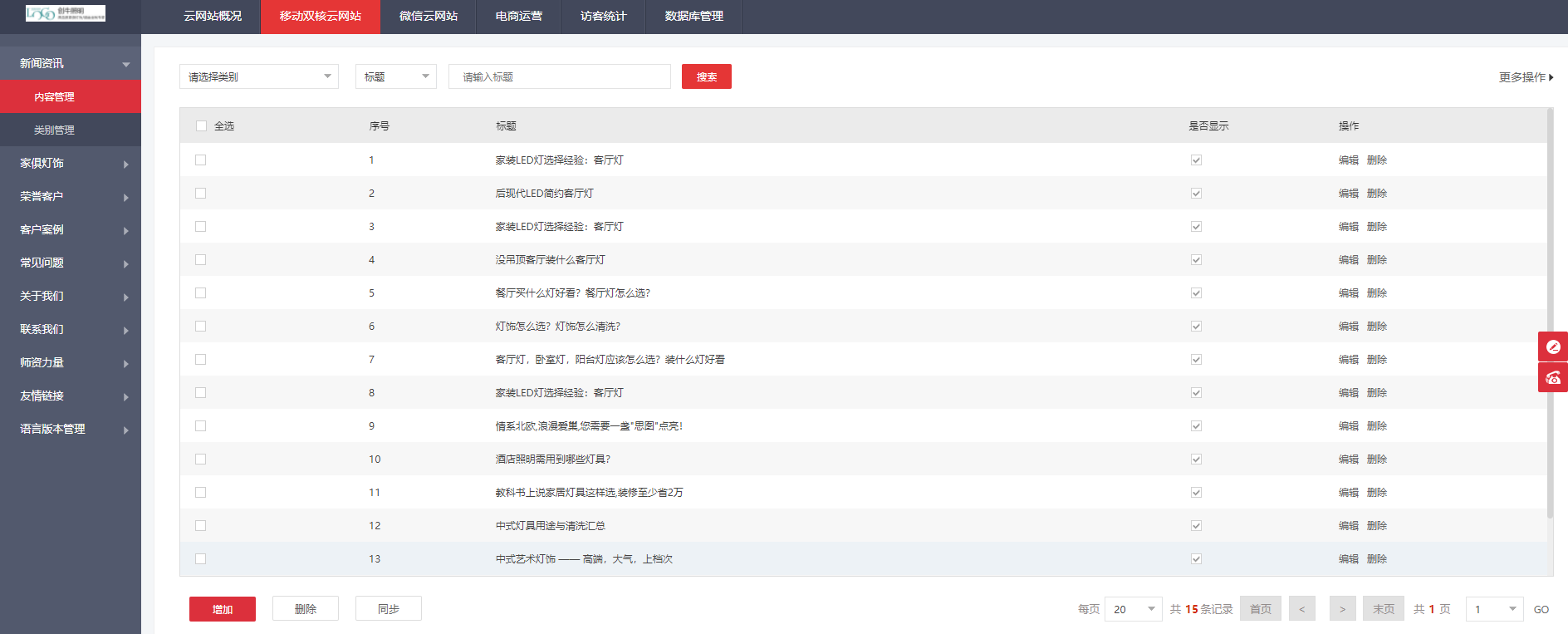Delete row 9 情系北欧

click(x=1377, y=425)
